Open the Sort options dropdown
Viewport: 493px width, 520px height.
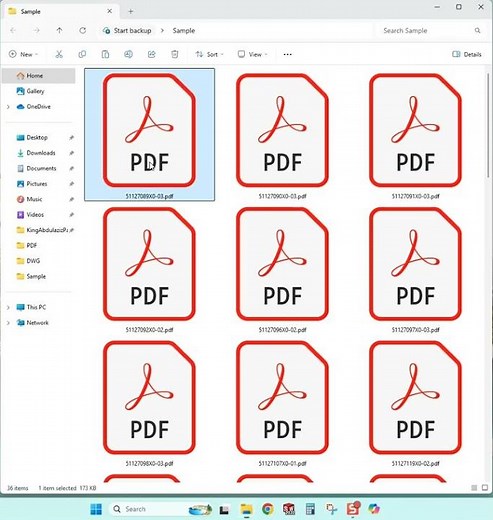(x=209, y=54)
